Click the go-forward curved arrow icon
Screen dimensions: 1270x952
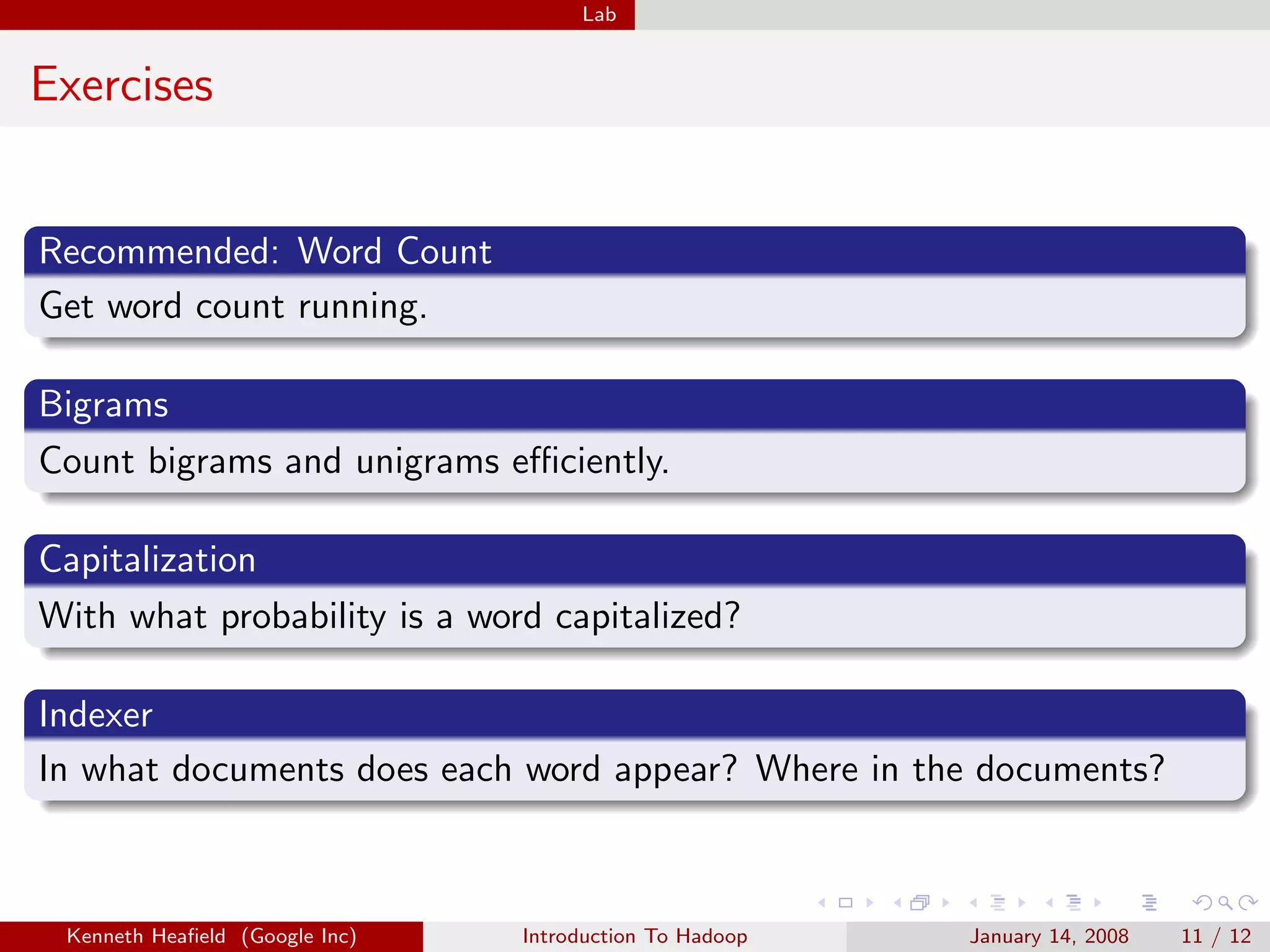pos(1248,903)
